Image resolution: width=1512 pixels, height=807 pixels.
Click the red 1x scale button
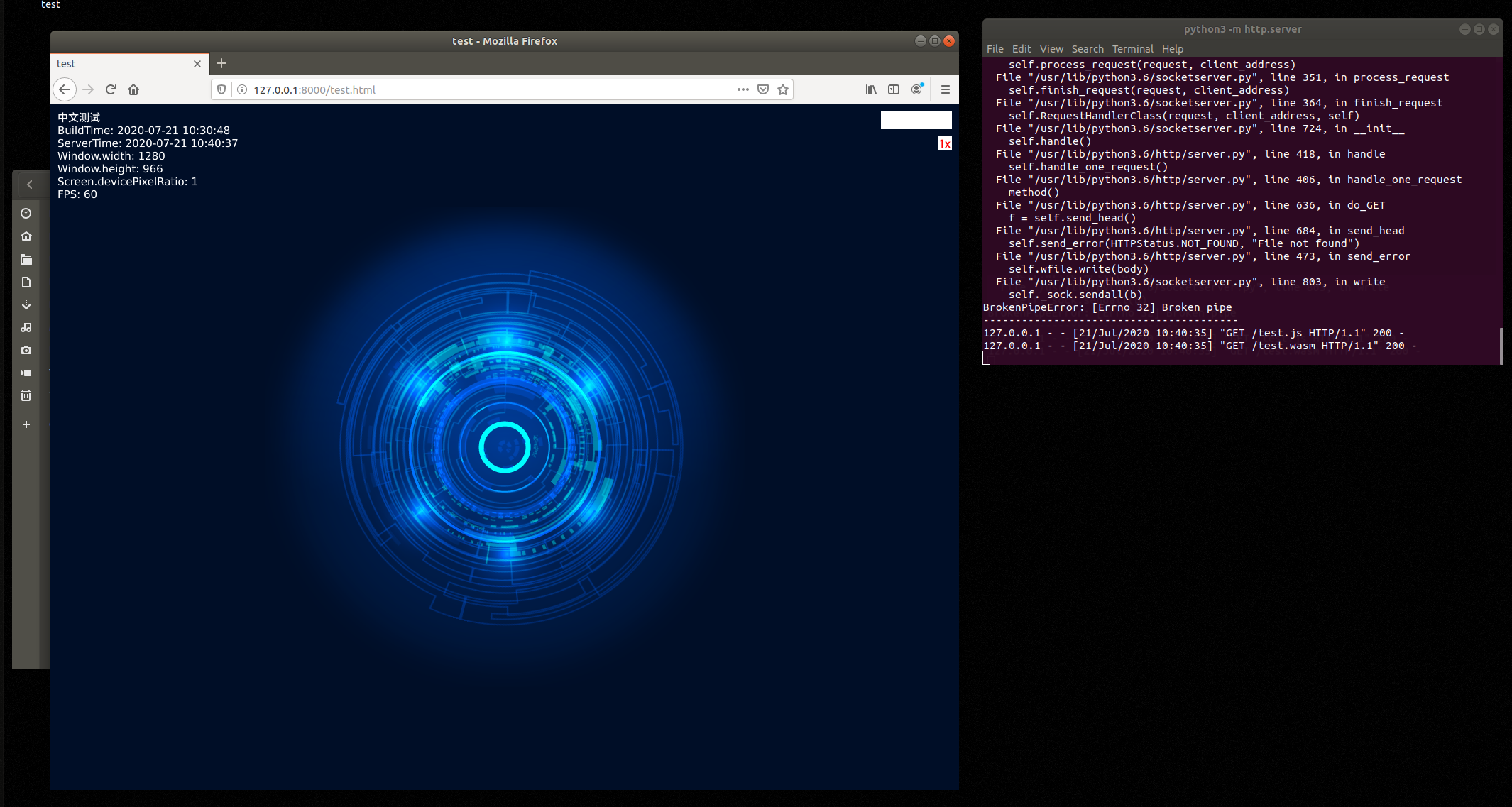pyautogui.click(x=944, y=144)
